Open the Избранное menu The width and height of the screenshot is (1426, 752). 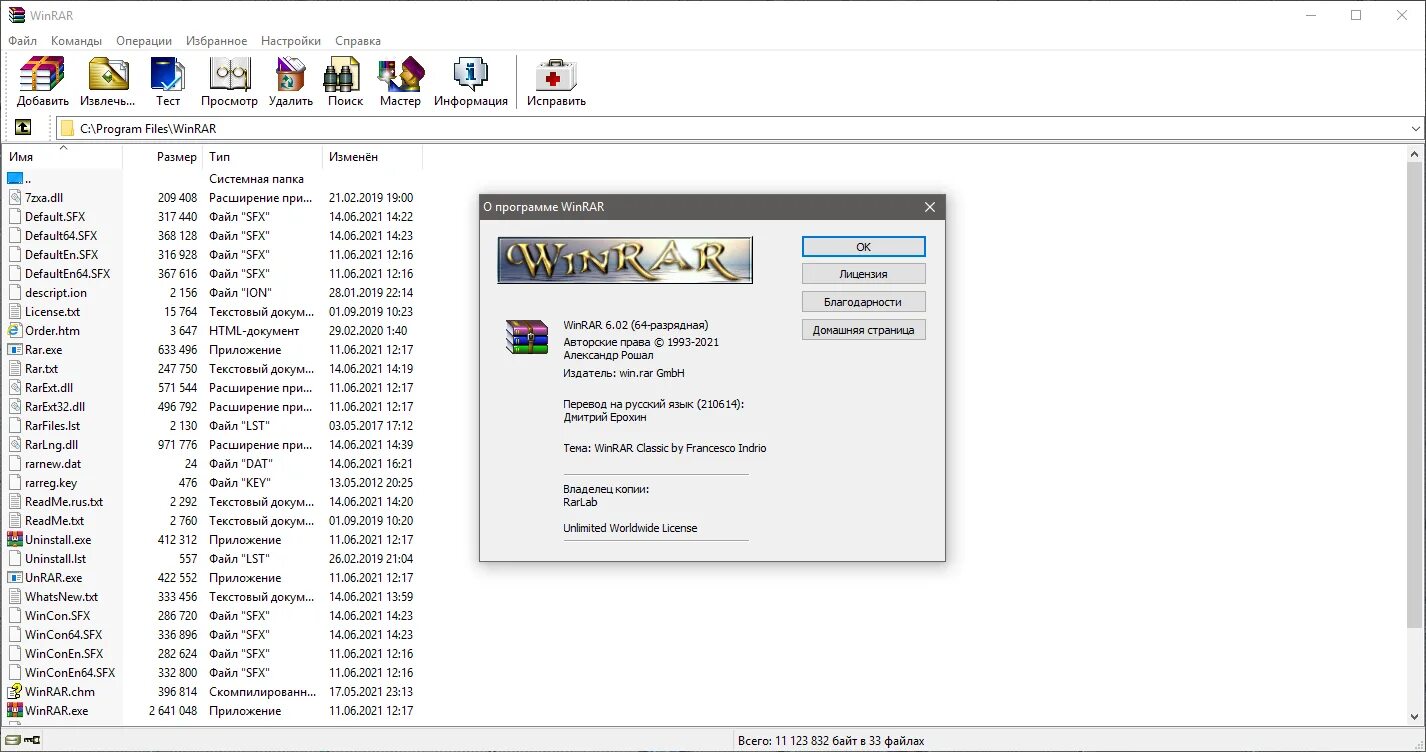pos(216,41)
